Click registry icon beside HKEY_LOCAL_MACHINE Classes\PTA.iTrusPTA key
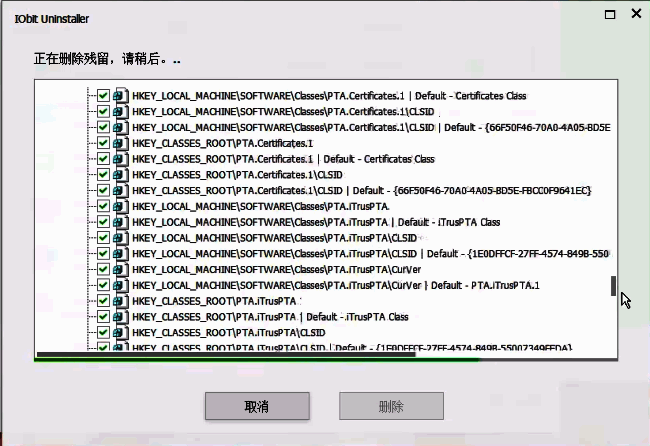The height and width of the screenshot is (446, 650). [121, 206]
